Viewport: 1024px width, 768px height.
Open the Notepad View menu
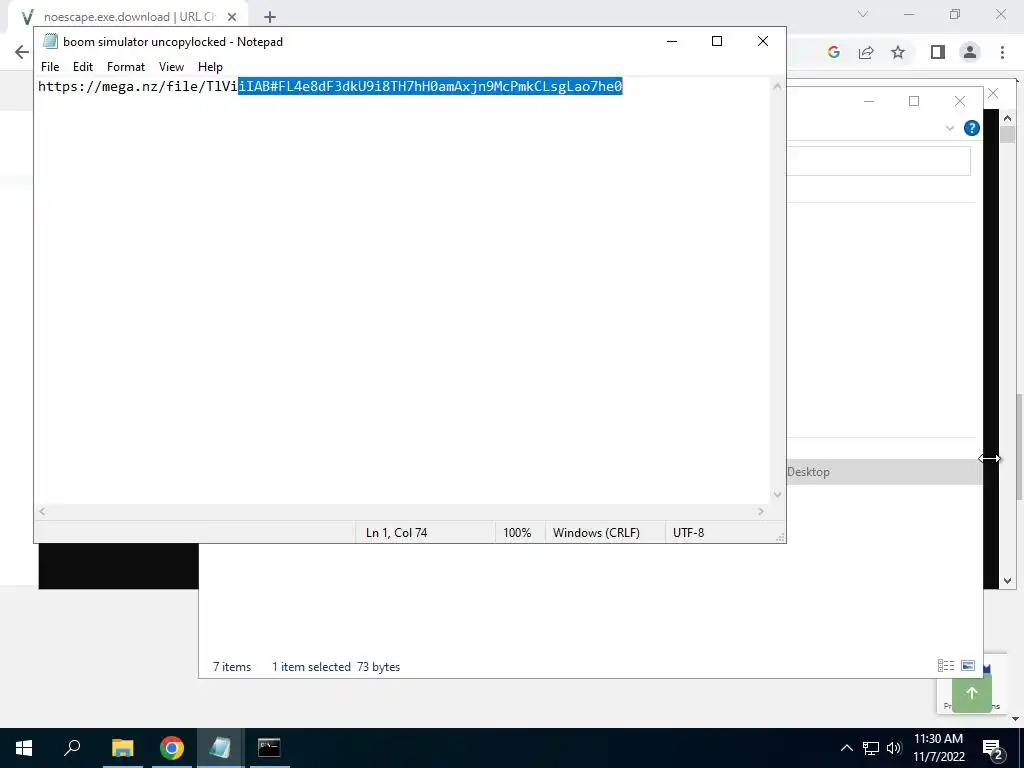pyautogui.click(x=171, y=67)
